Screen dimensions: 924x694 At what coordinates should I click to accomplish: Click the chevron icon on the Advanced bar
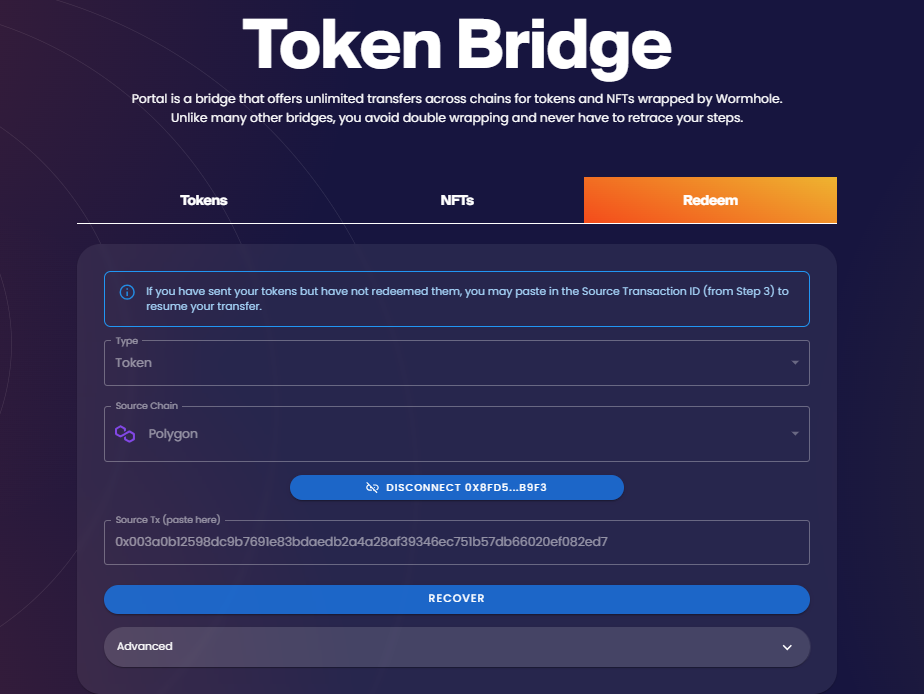click(x=787, y=647)
